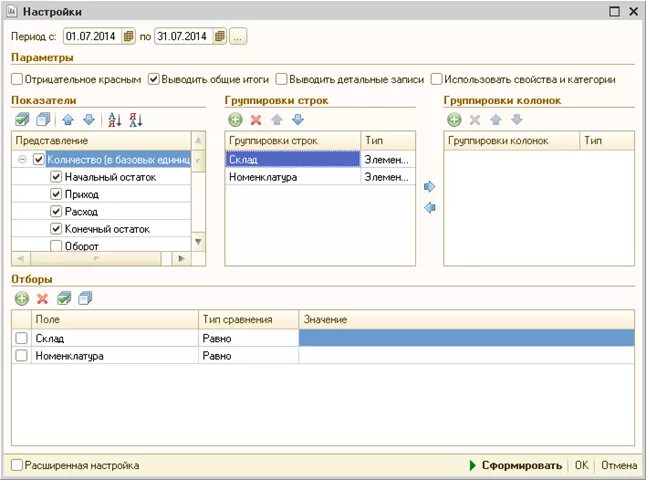The width and height of the screenshot is (646, 480).
Task: Add a new column grouping
Action: coord(454,120)
